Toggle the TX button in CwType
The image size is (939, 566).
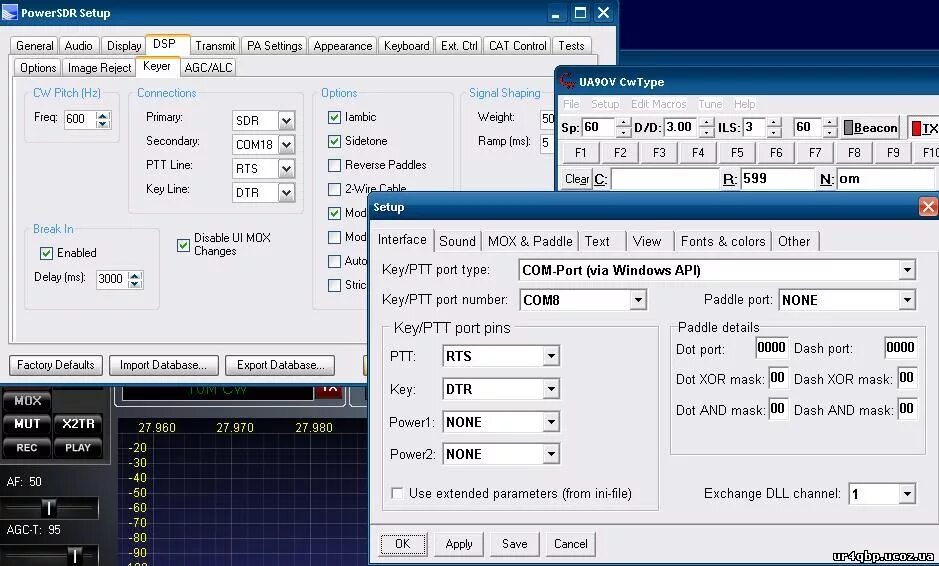coord(924,128)
